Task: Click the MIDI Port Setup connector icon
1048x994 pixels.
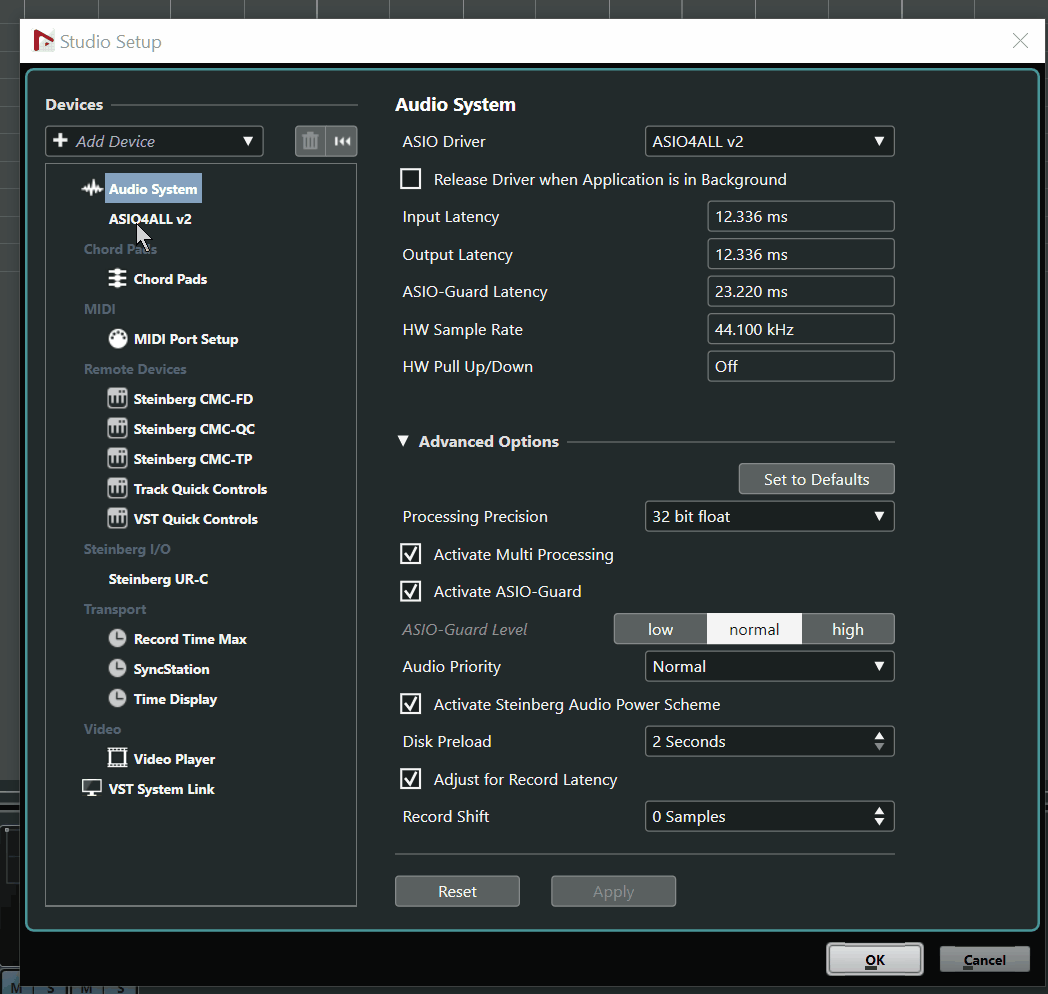Action: coord(118,339)
